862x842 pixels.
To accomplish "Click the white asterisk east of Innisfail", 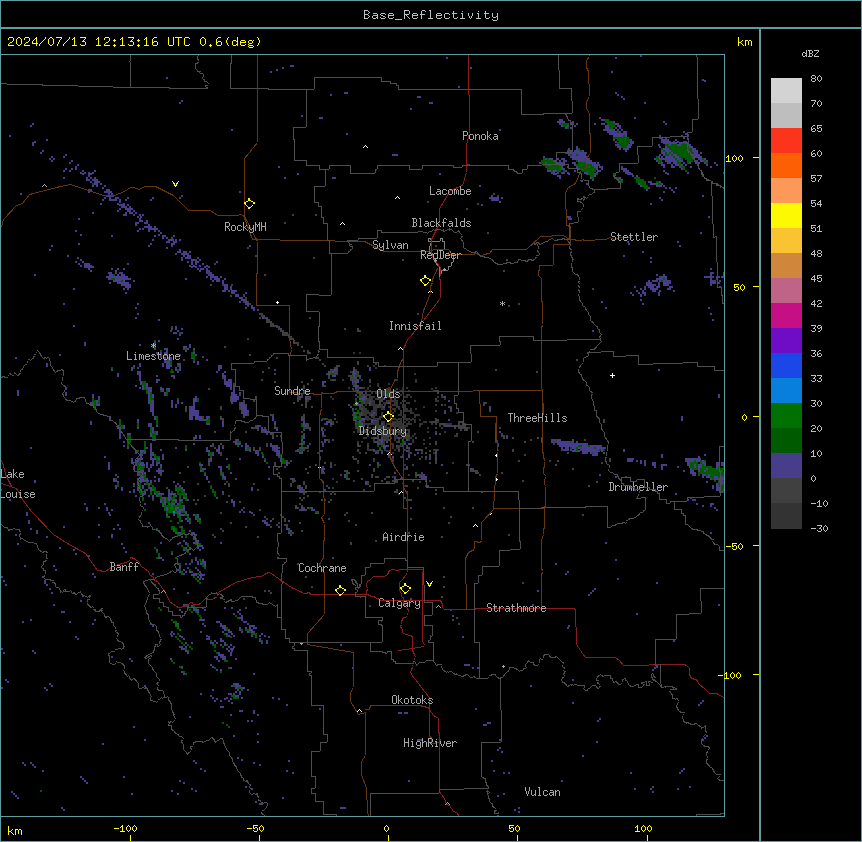I will pos(502,303).
